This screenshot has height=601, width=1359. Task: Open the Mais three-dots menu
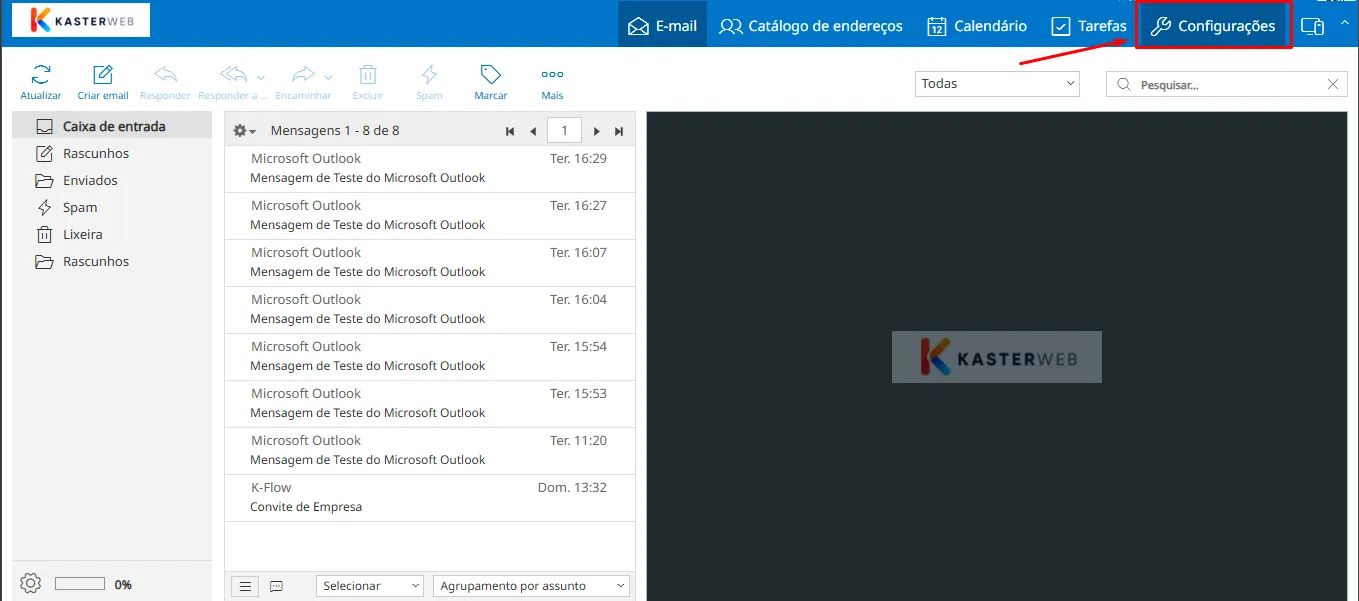pos(552,75)
